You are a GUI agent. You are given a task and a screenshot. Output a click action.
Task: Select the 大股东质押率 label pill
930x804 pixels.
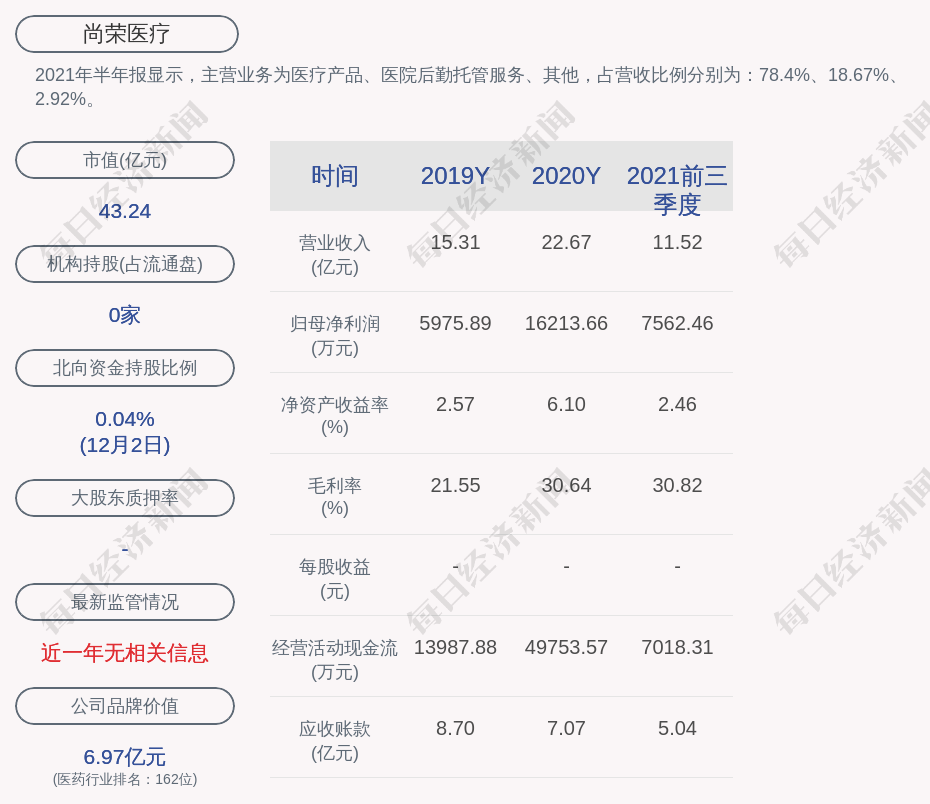125,498
